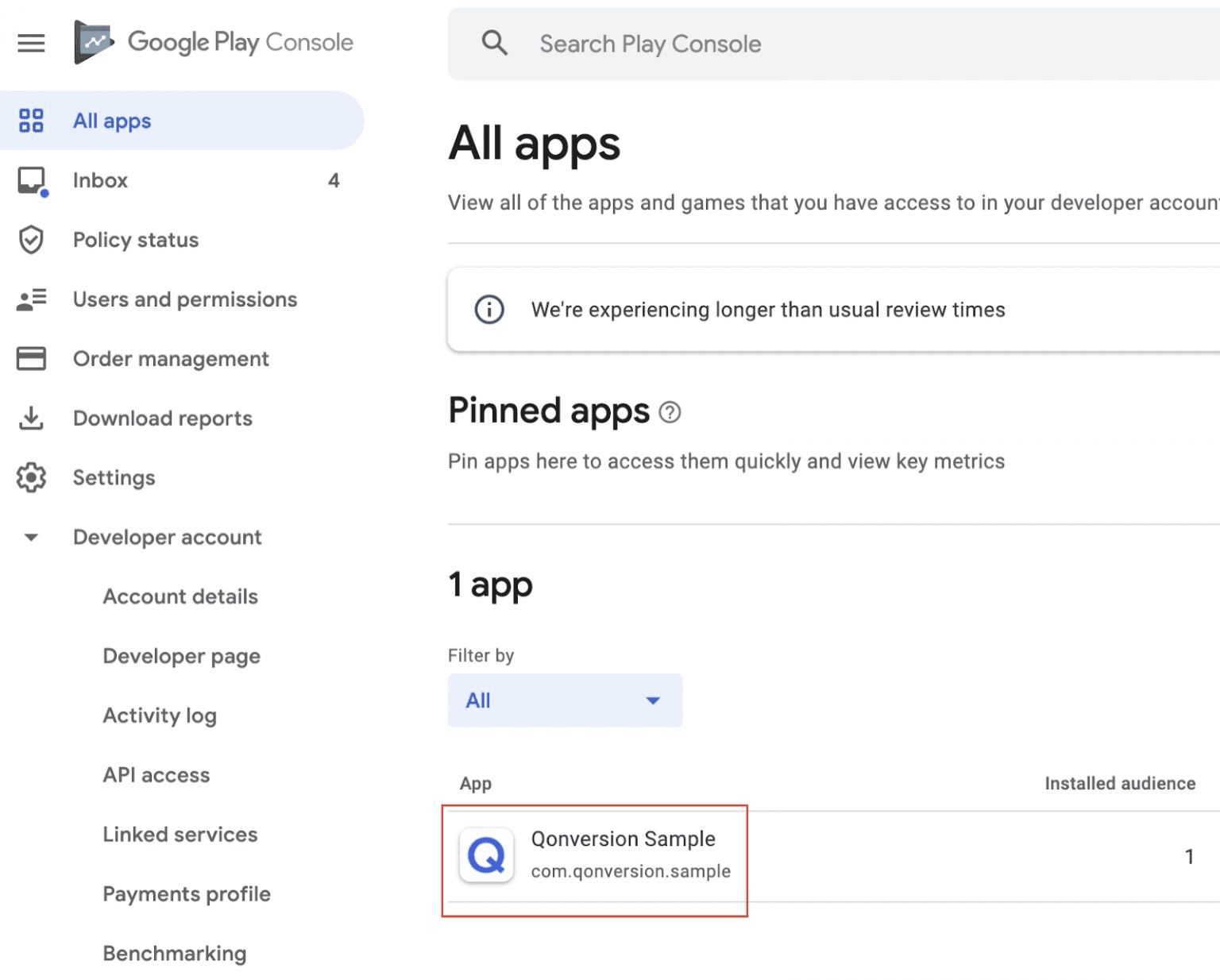The width and height of the screenshot is (1220, 980).
Task: Select the Users and permissions icon
Action: 30,299
